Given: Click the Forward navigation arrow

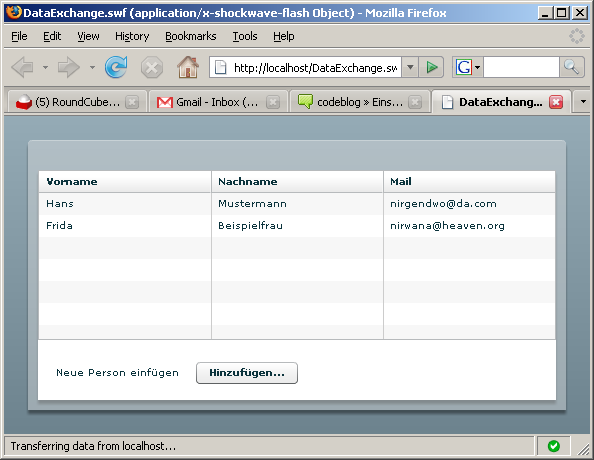Looking at the screenshot, I should pos(69,67).
